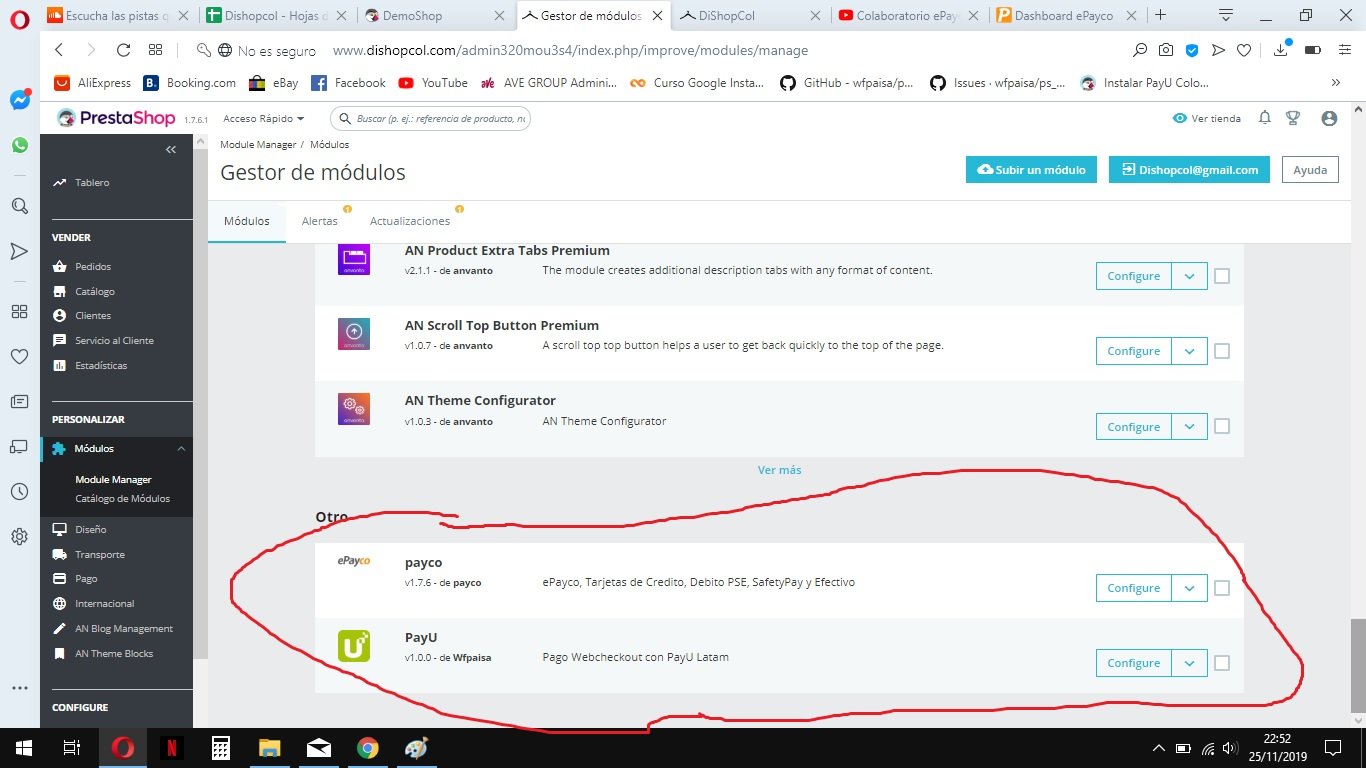Open Chrome from the taskbar
This screenshot has width=1366, height=768.
coord(368,748)
